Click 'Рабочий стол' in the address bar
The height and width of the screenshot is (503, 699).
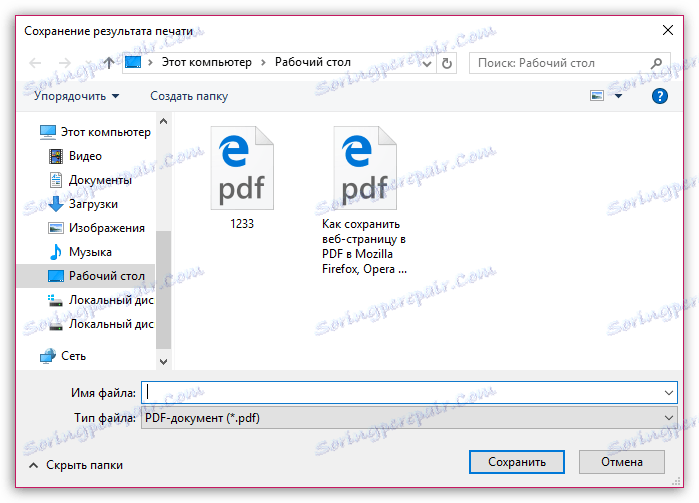pos(312,62)
